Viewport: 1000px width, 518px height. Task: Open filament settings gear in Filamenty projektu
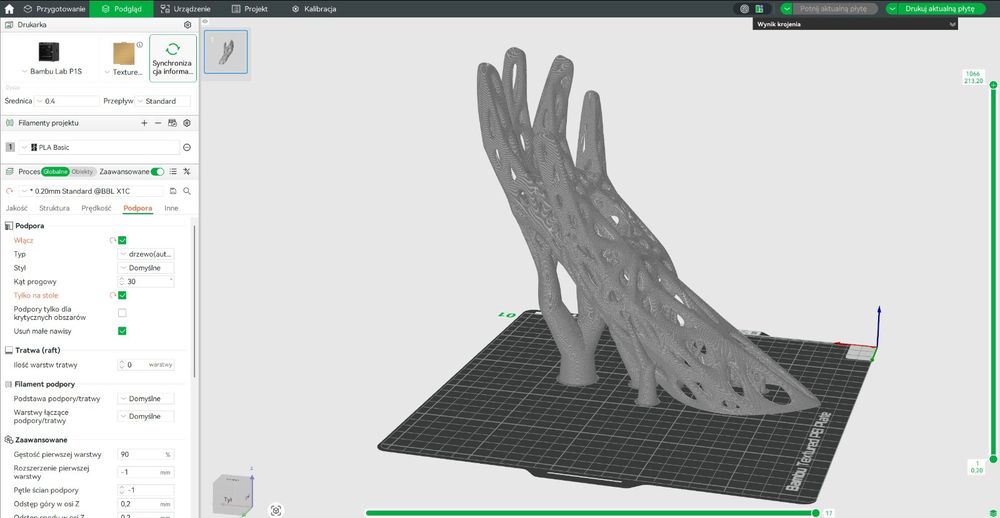tap(187, 123)
